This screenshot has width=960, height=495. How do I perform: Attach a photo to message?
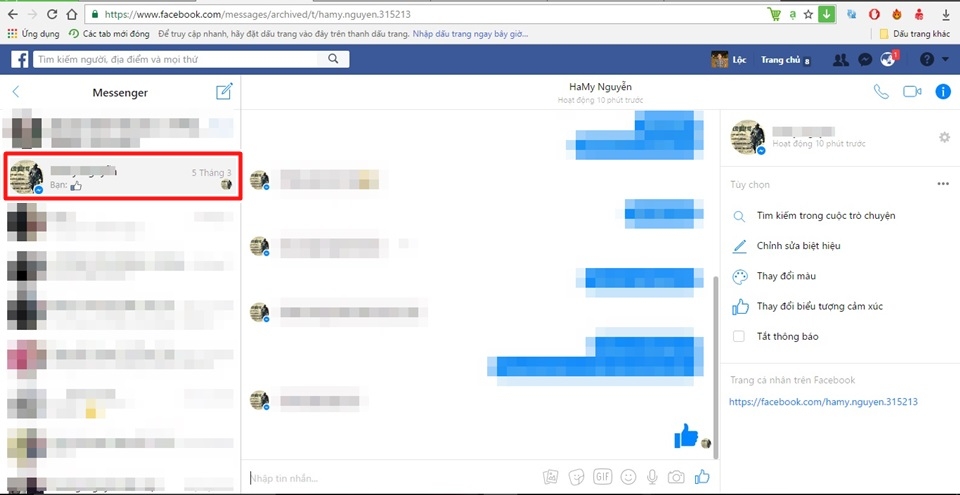point(551,477)
